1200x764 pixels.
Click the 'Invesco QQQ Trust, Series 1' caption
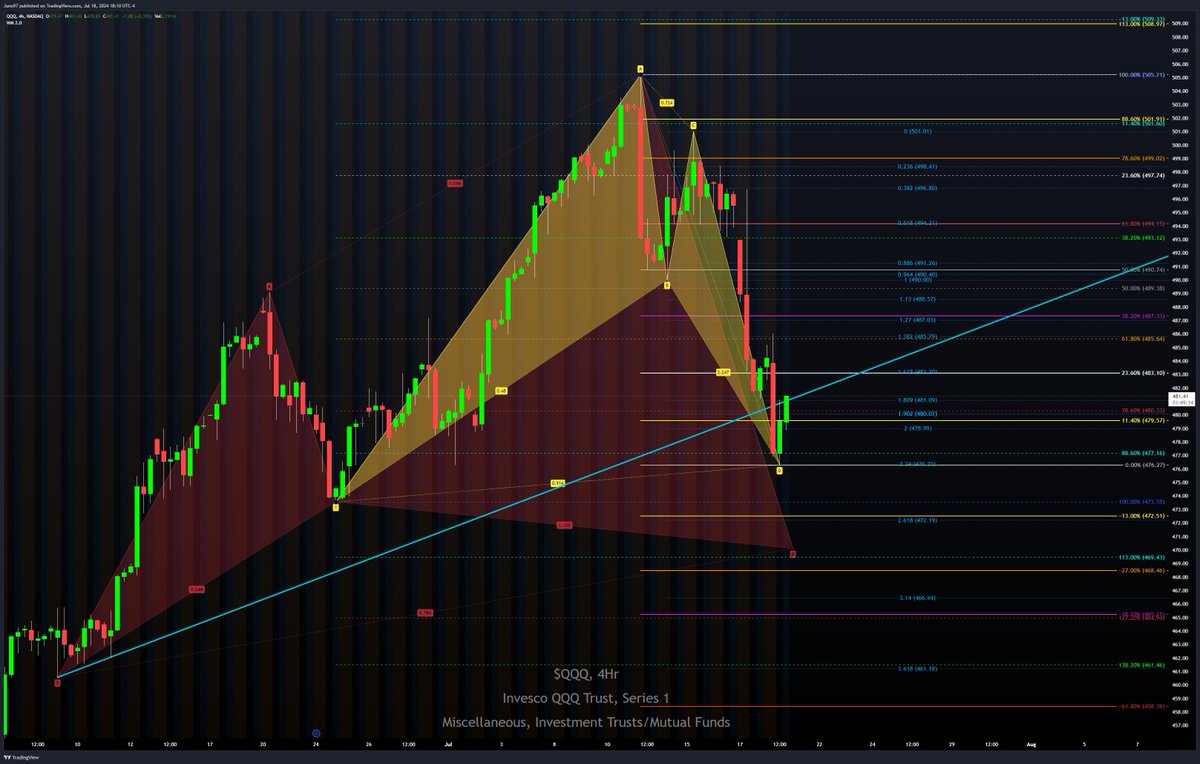pyautogui.click(x=586, y=698)
